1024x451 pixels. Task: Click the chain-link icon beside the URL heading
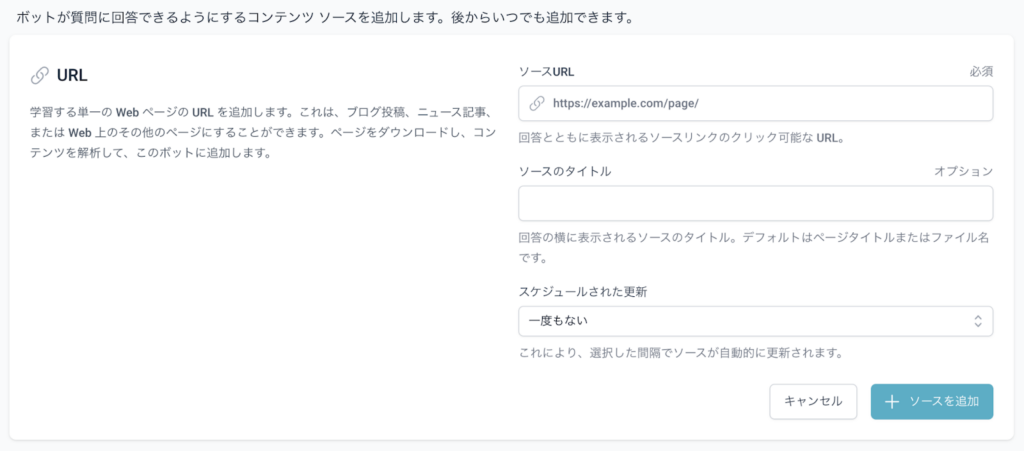[40, 75]
